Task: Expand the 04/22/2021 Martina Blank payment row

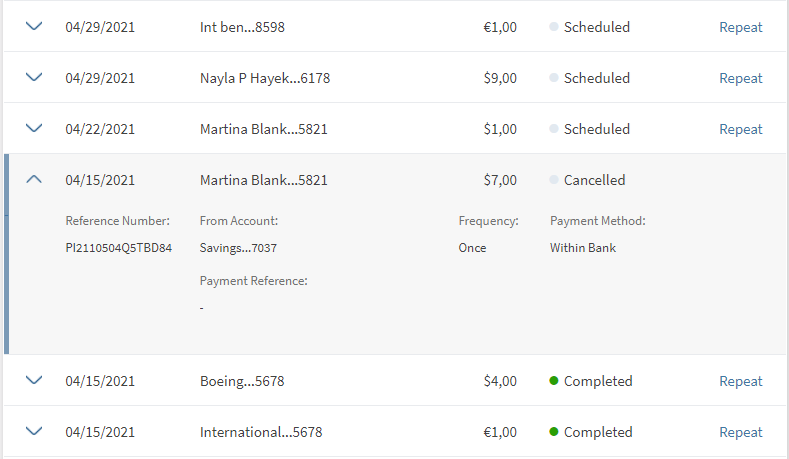Action: tap(34, 129)
